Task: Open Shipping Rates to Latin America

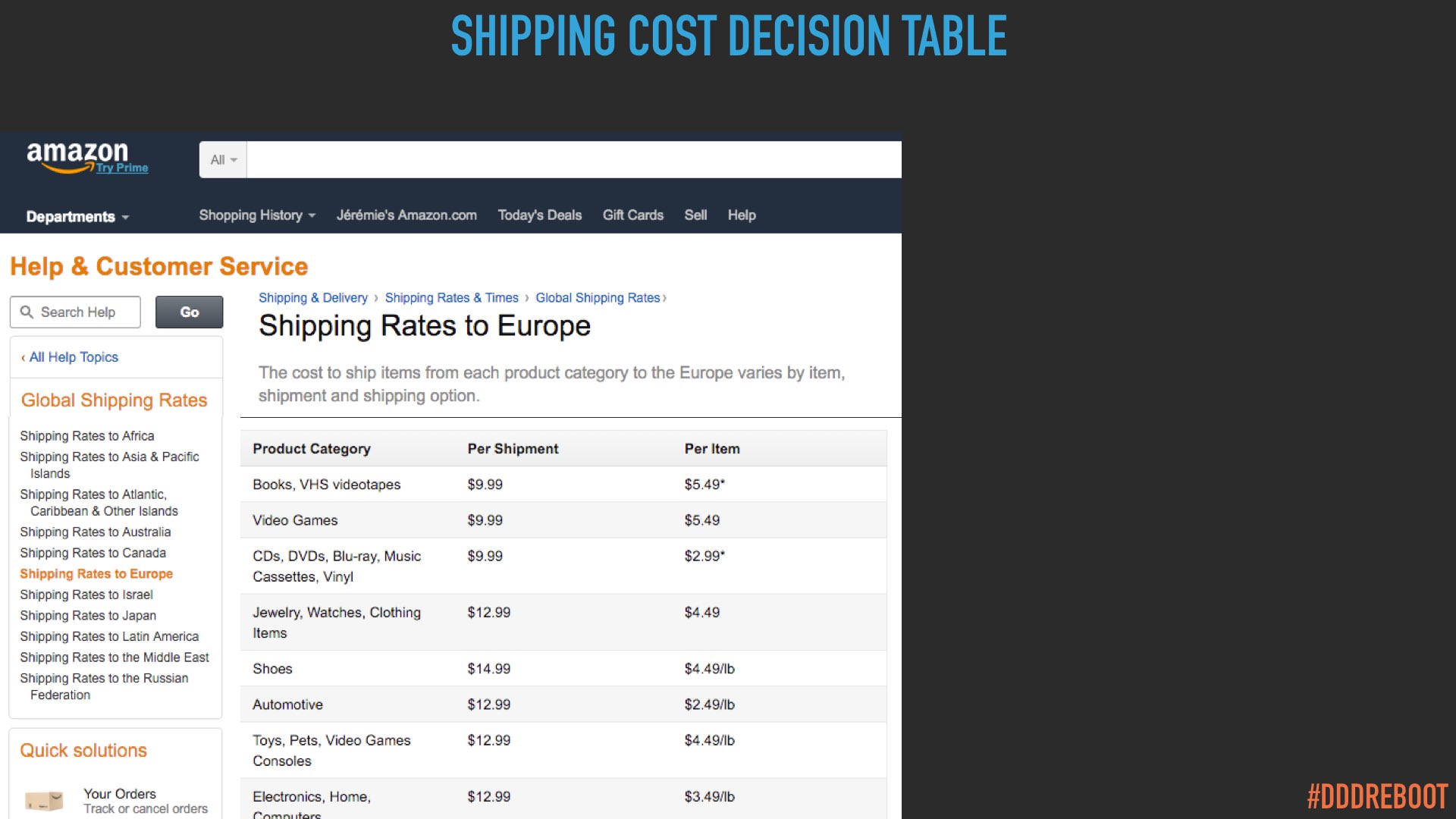Action: (109, 637)
